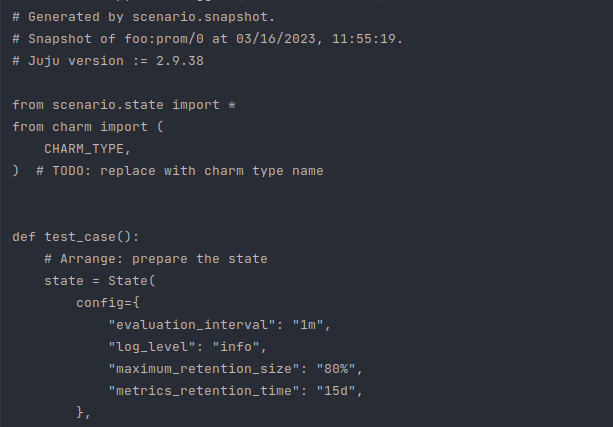
Task: Click the State( constructor call
Action: point(132,281)
